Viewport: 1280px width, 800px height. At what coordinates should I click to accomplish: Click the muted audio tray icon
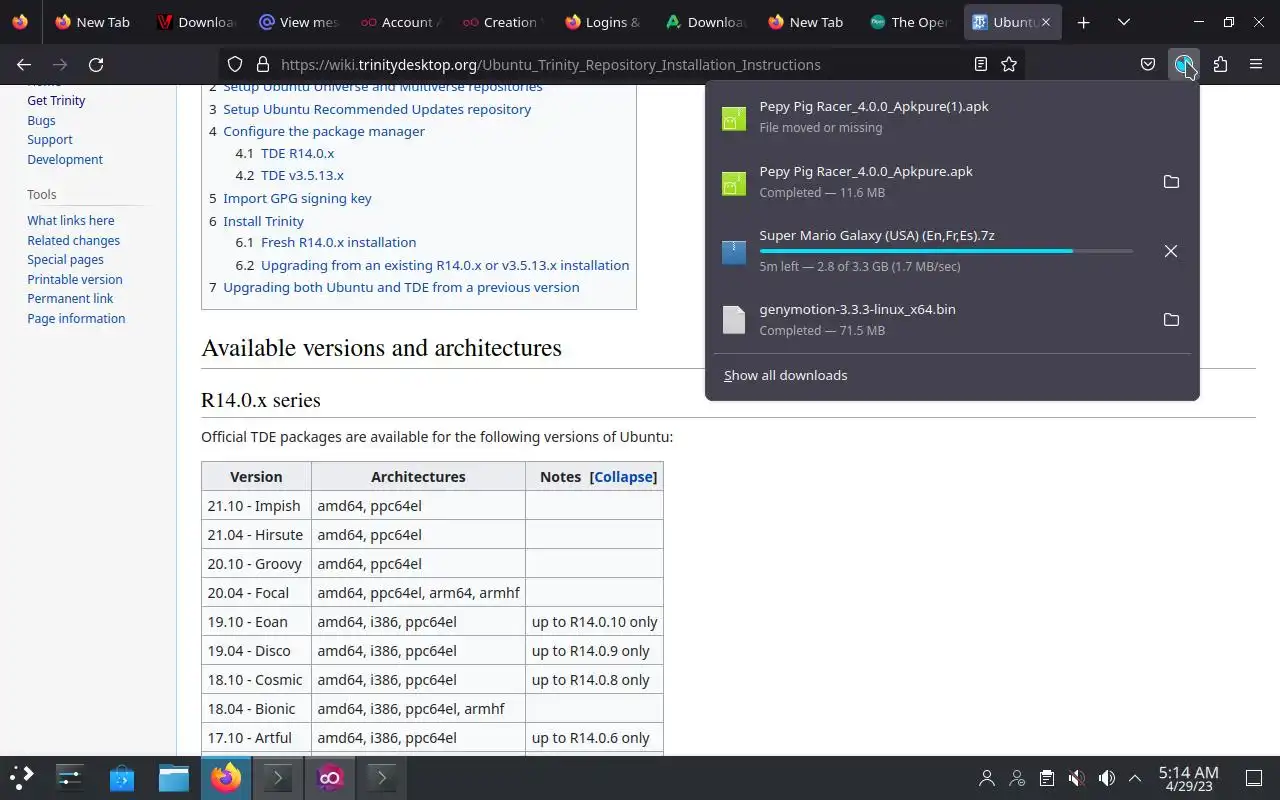[x=1076, y=777]
